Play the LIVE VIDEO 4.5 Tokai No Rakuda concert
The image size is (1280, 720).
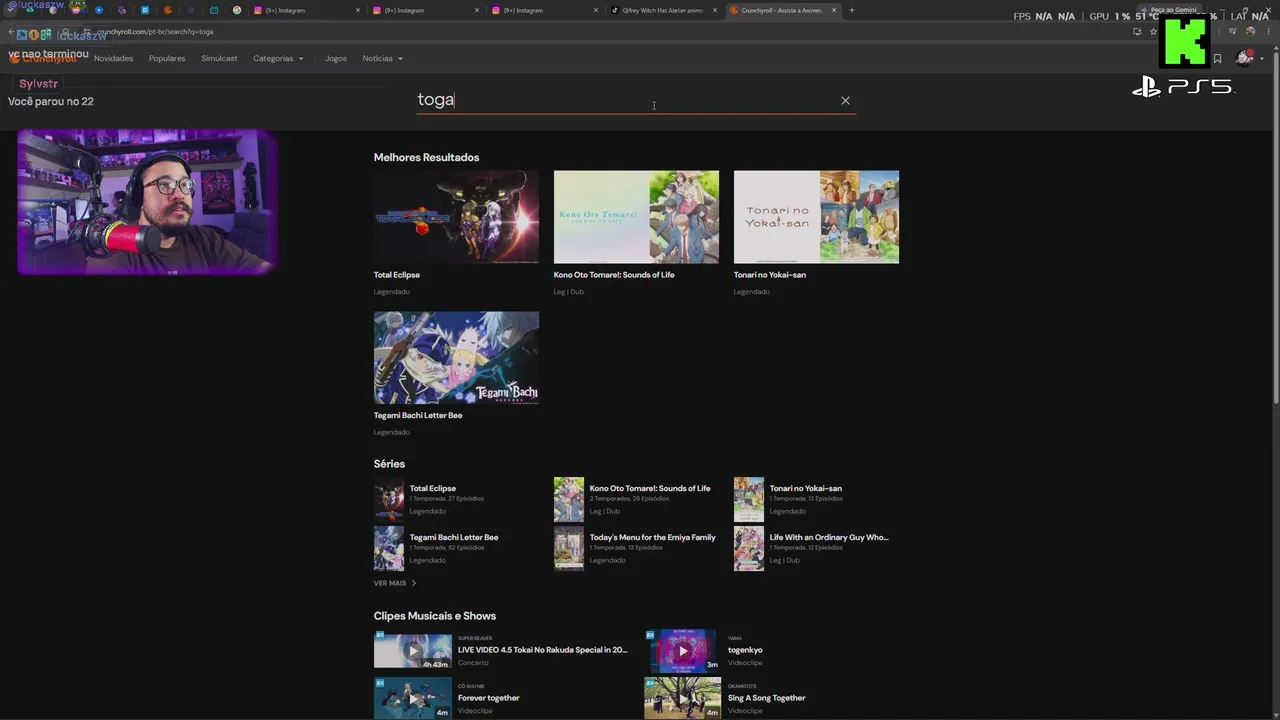tap(413, 650)
